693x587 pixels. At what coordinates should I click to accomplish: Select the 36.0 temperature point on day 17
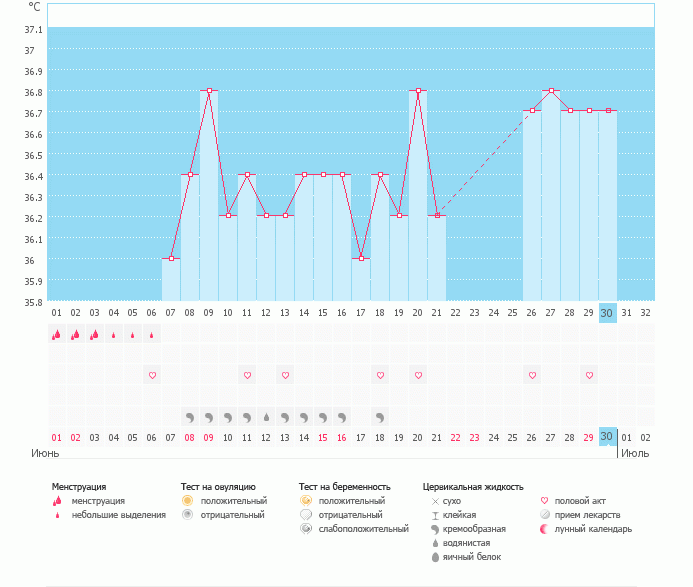[361, 259]
